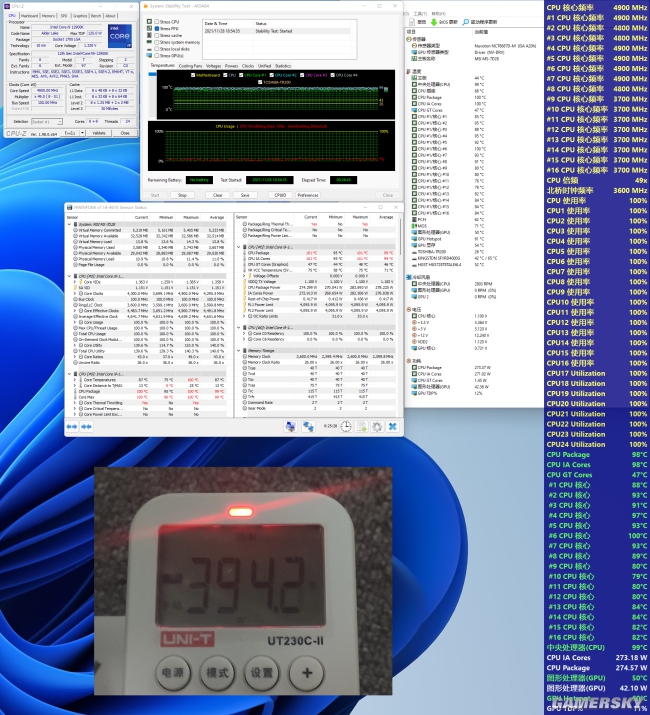The width and height of the screenshot is (650, 715).
Task: Click the driver update magnifier icon
Action: tap(465, 22)
